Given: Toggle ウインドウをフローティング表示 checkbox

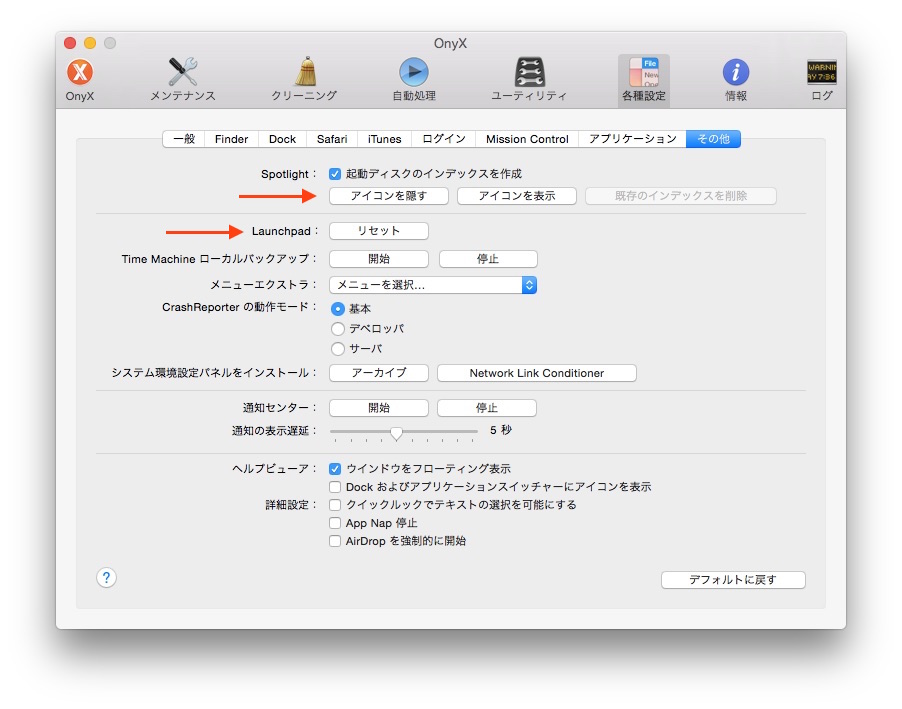Looking at the screenshot, I should (335, 469).
